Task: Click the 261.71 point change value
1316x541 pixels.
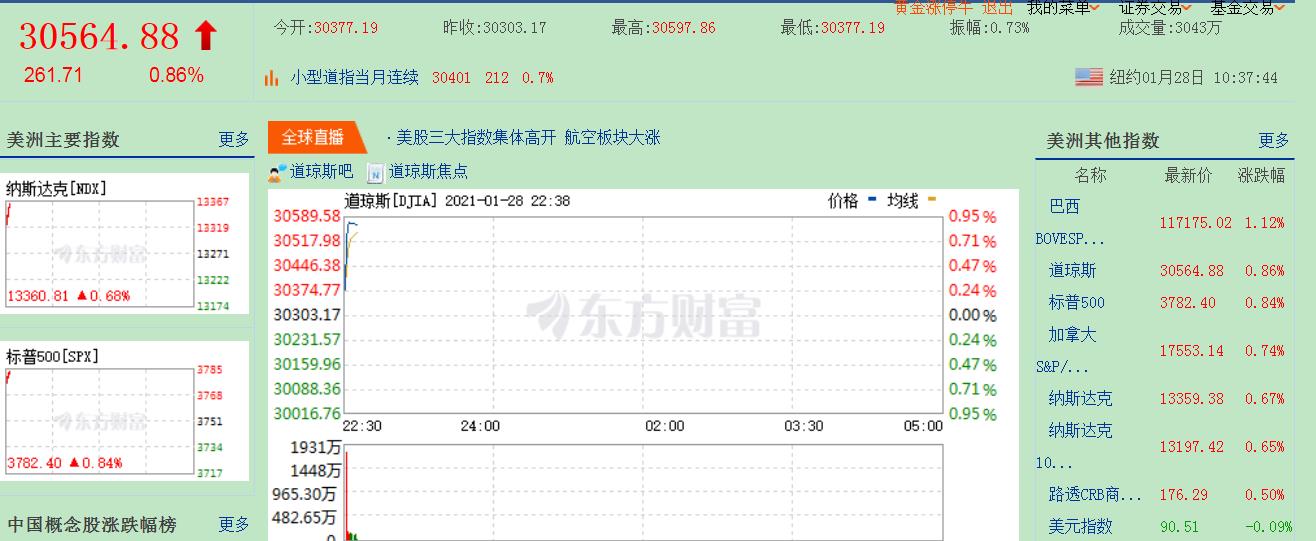Action: [52, 75]
